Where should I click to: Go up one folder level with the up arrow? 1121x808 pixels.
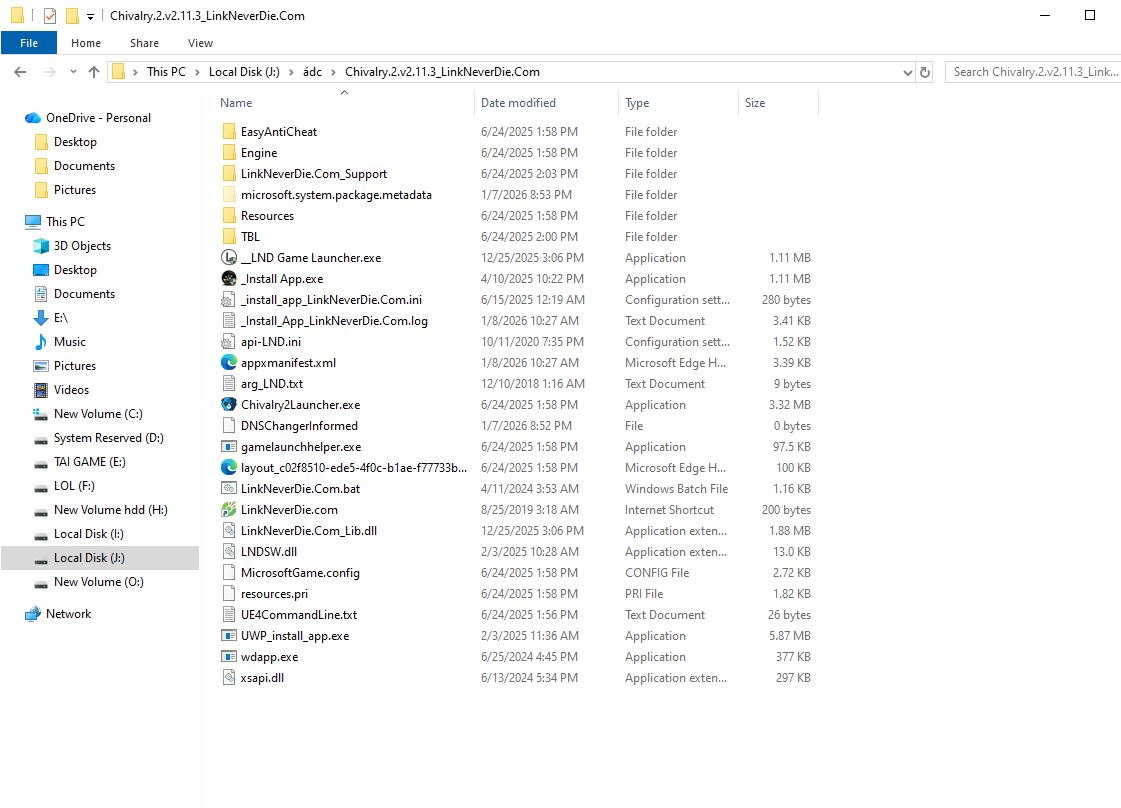(94, 72)
